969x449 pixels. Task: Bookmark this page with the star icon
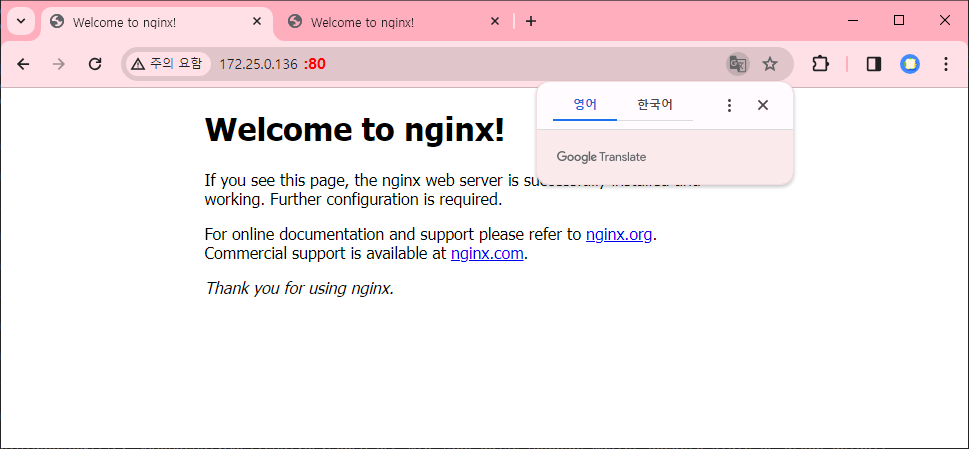[x=769, y=64]
